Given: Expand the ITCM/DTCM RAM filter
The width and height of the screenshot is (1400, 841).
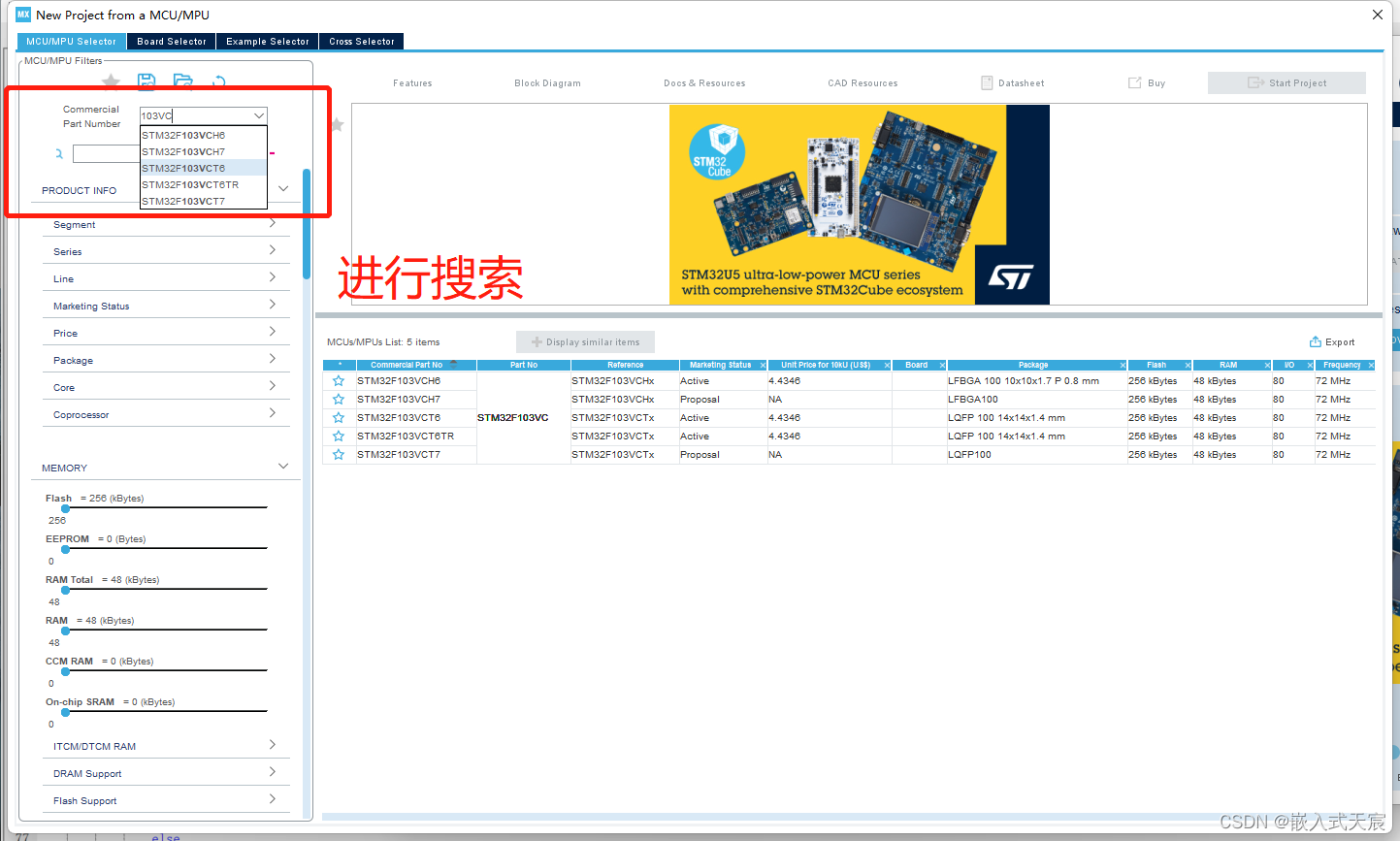Looking at the screenshot, I should tap(273, 745).
